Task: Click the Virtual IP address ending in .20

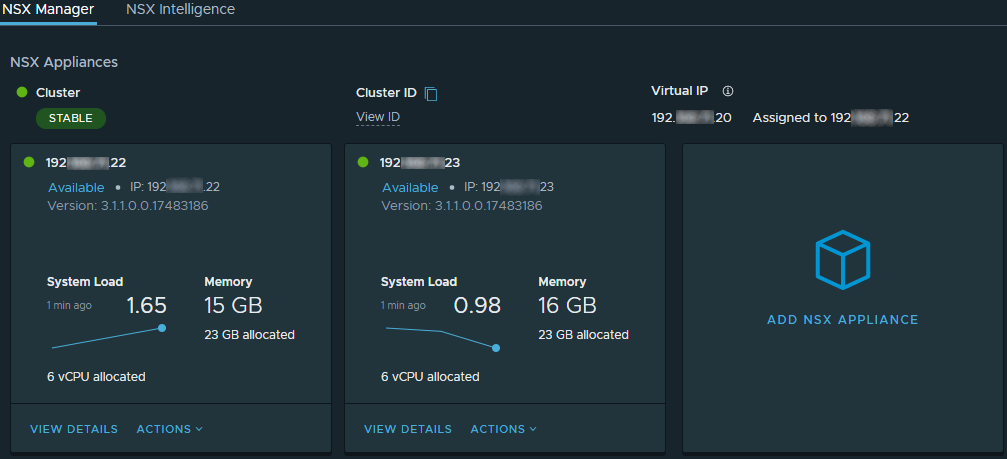Action: [691, 118]
